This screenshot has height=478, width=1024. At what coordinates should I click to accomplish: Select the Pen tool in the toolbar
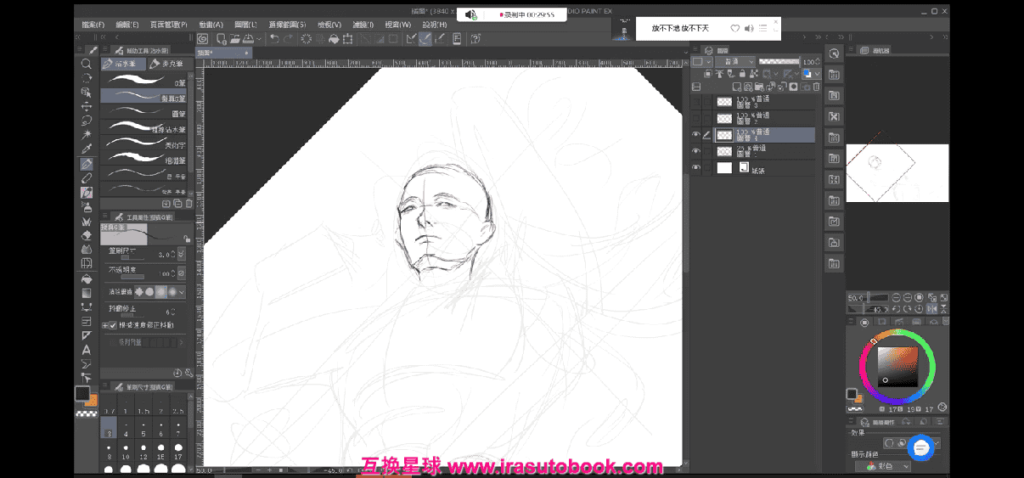[x=86, y=164]
